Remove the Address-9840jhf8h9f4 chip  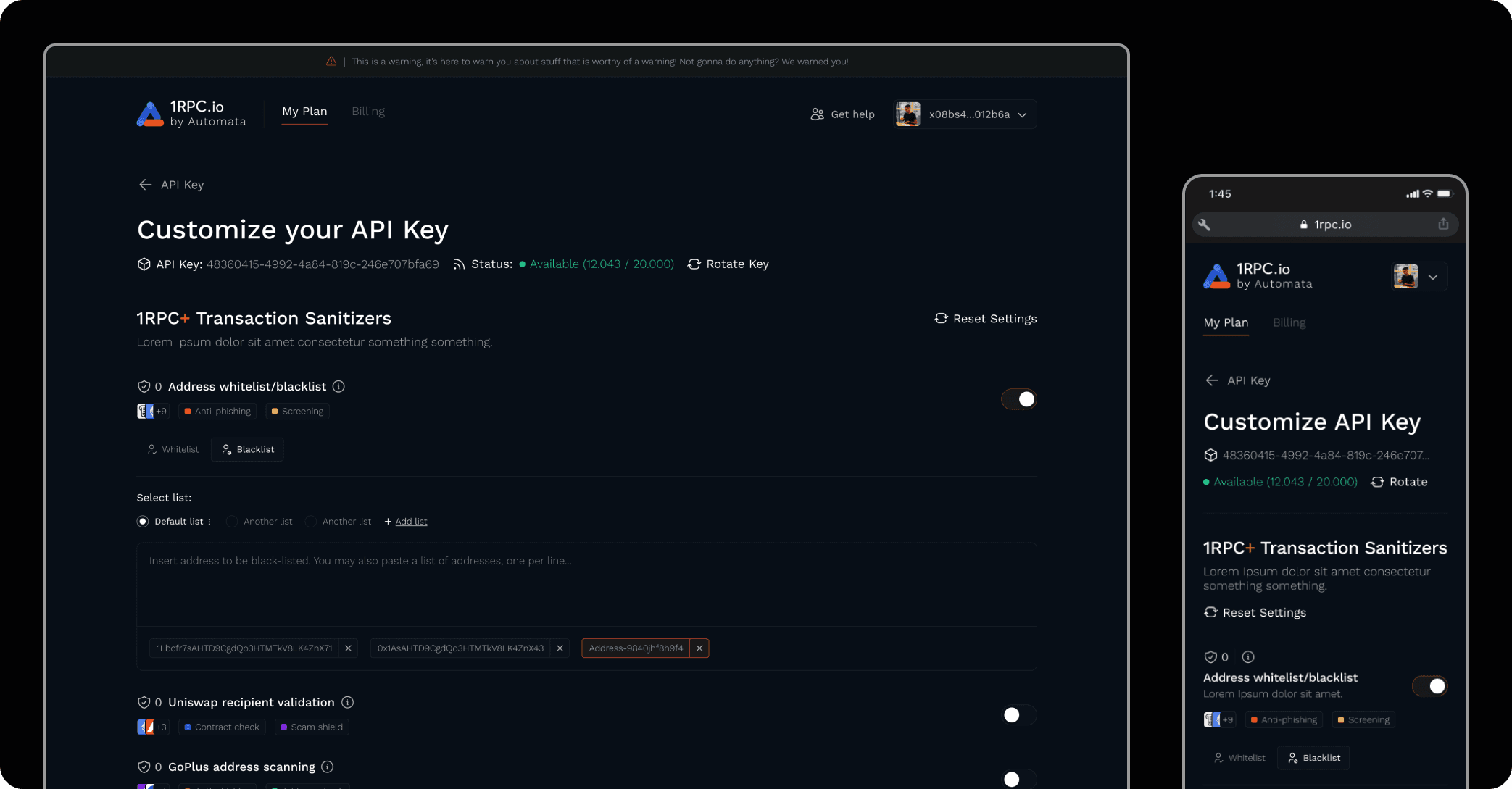click(x=699, y=648)
